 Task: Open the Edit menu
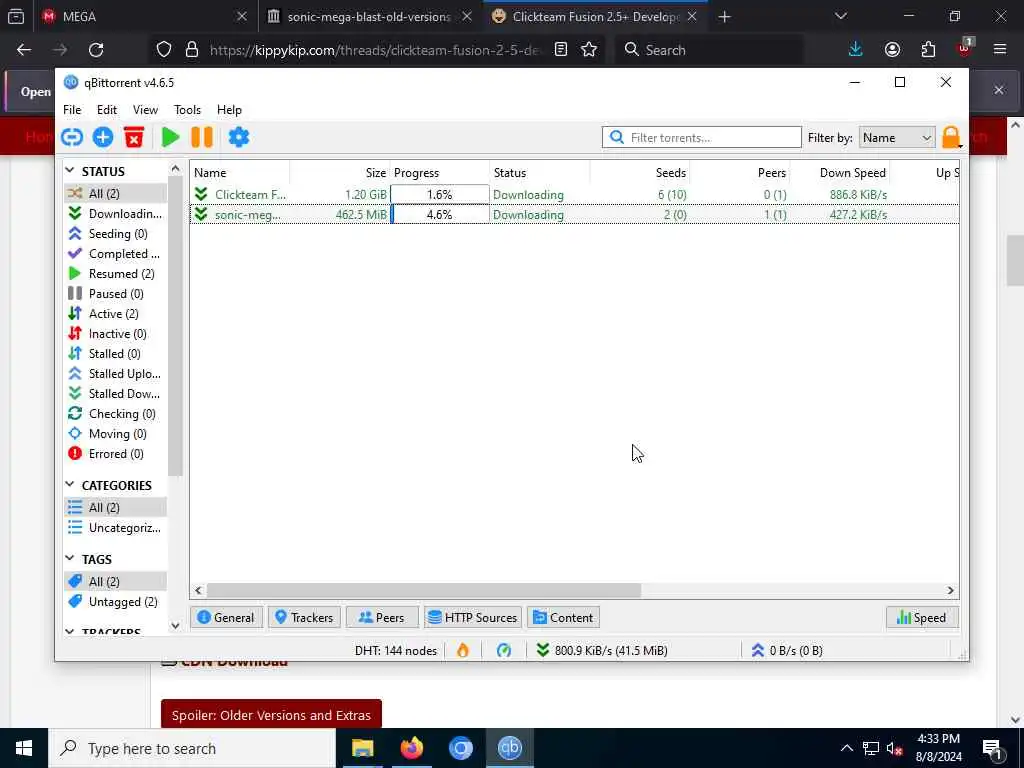106,110
